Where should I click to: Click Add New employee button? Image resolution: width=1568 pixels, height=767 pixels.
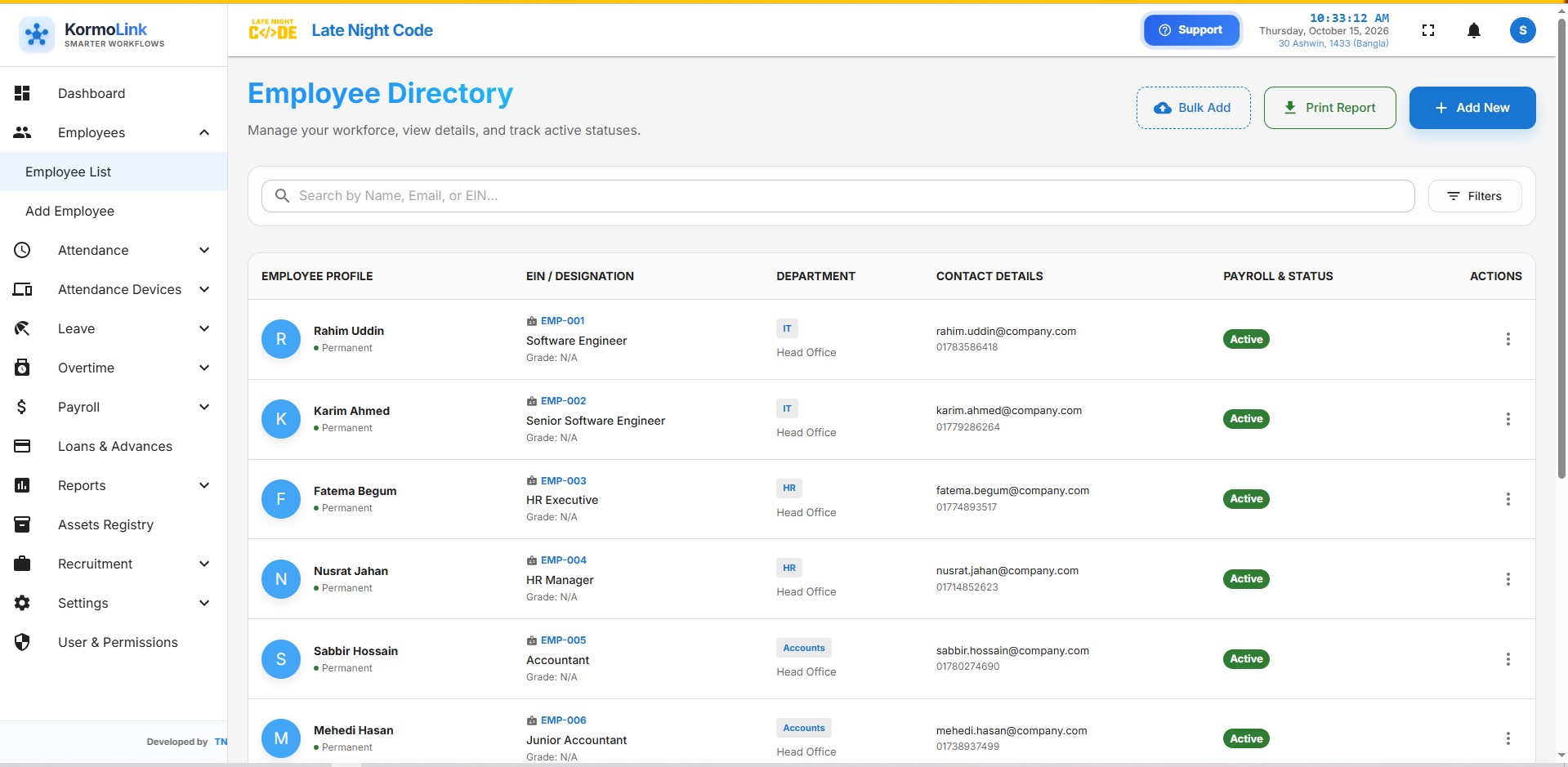(x=1472, y=108)
